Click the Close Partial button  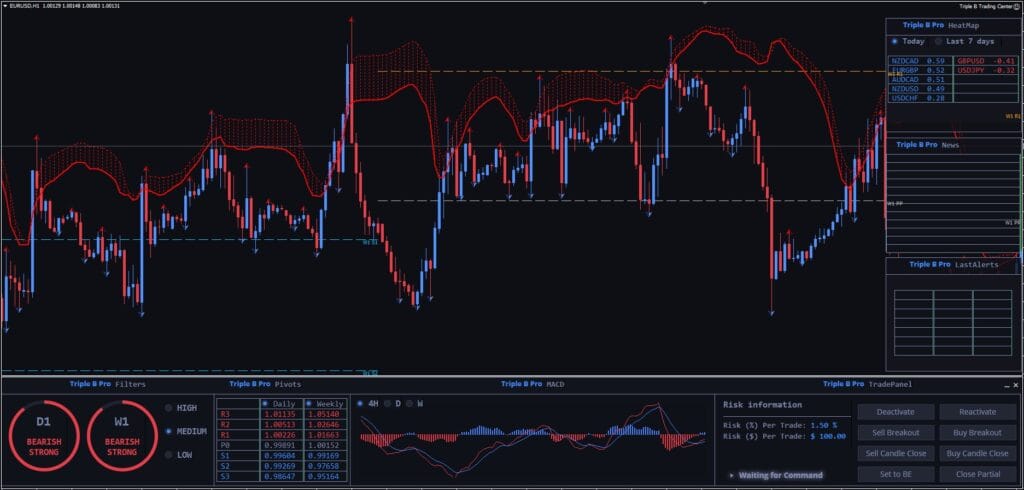coord(978,474)
